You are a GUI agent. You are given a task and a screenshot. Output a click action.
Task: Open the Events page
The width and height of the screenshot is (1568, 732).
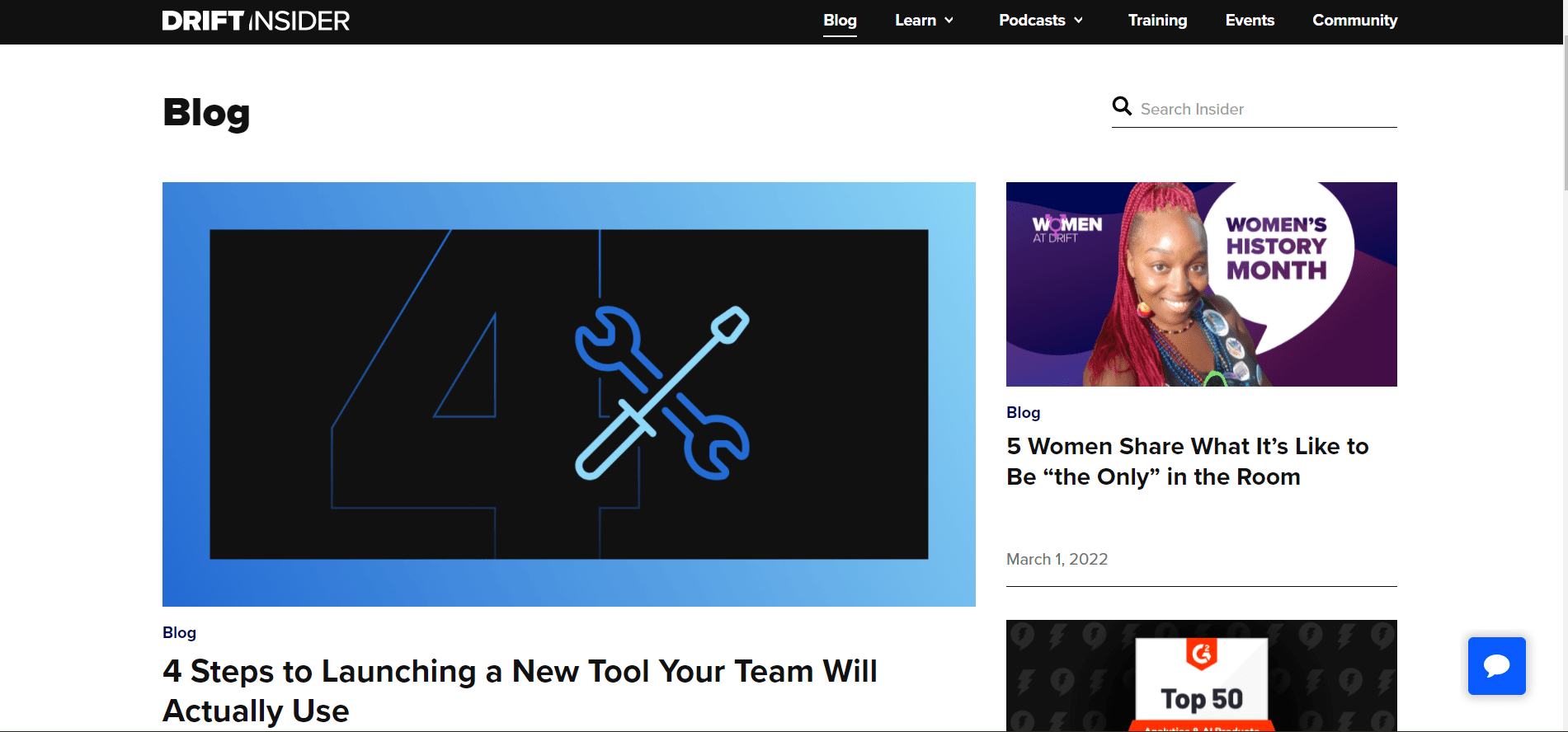[x=1250, y=21]
